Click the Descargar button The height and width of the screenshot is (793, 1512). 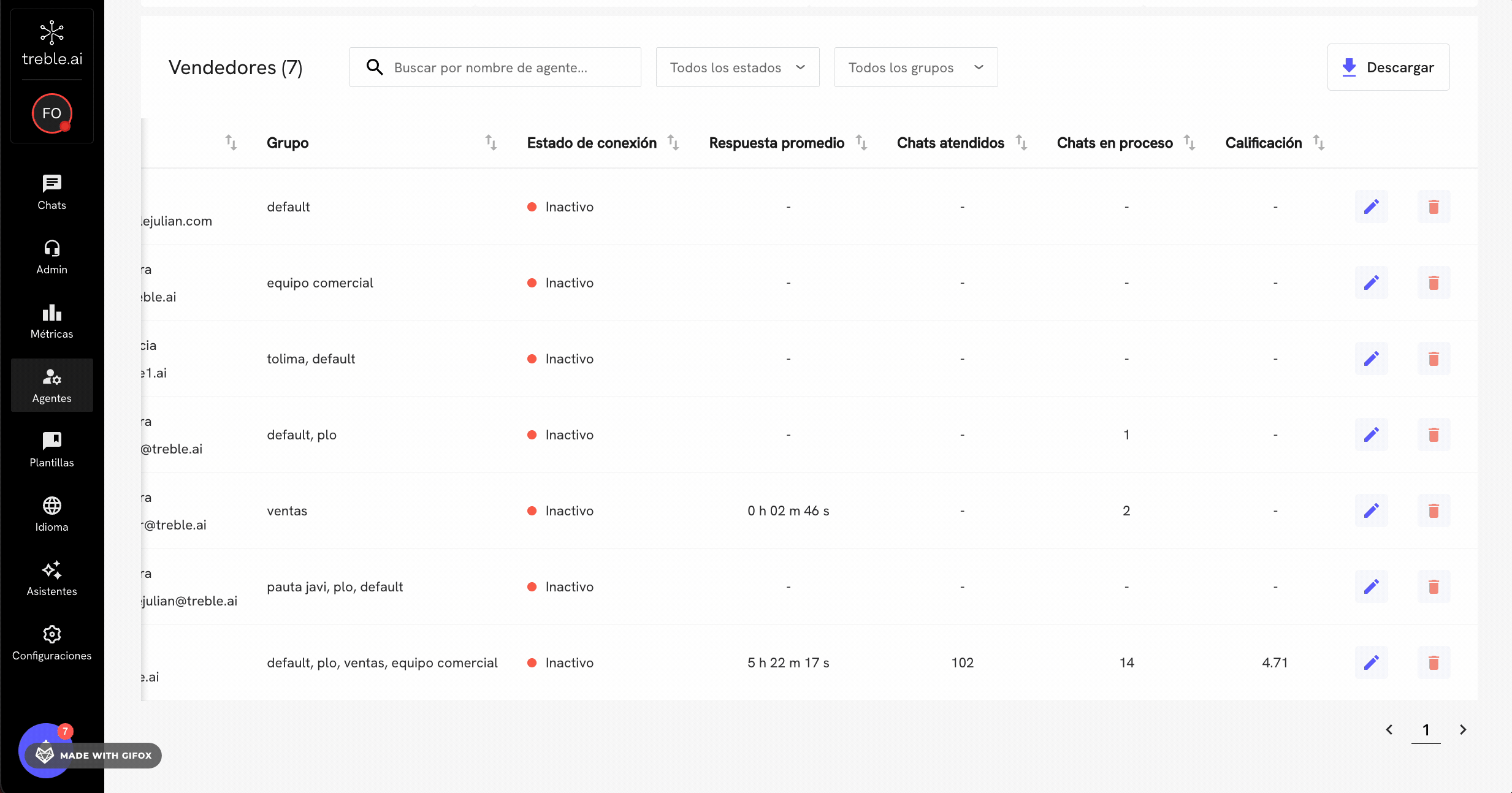click(1388, 67)
